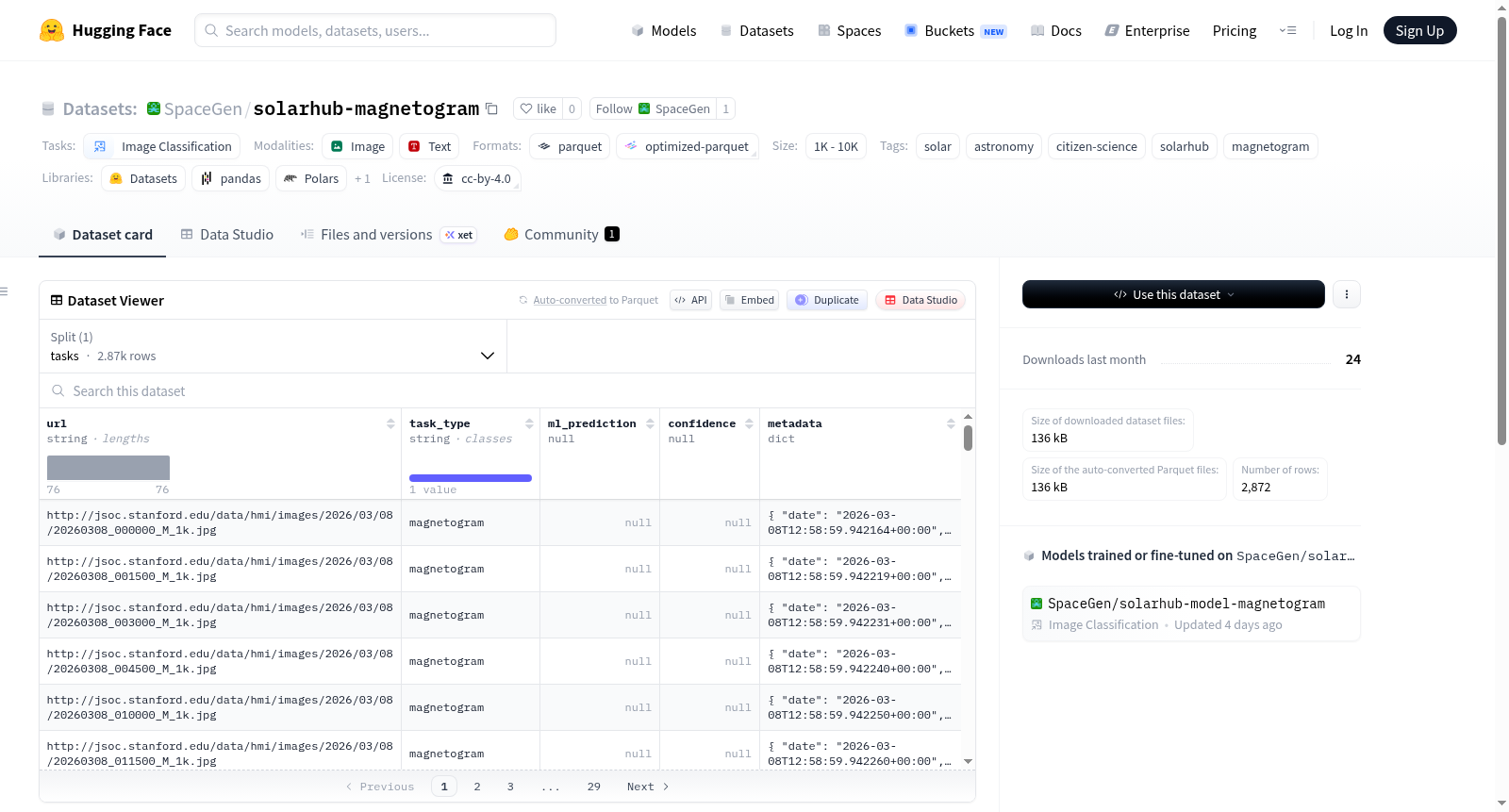
Task: Select the Polars library tag
Action: tap(311, 178)
